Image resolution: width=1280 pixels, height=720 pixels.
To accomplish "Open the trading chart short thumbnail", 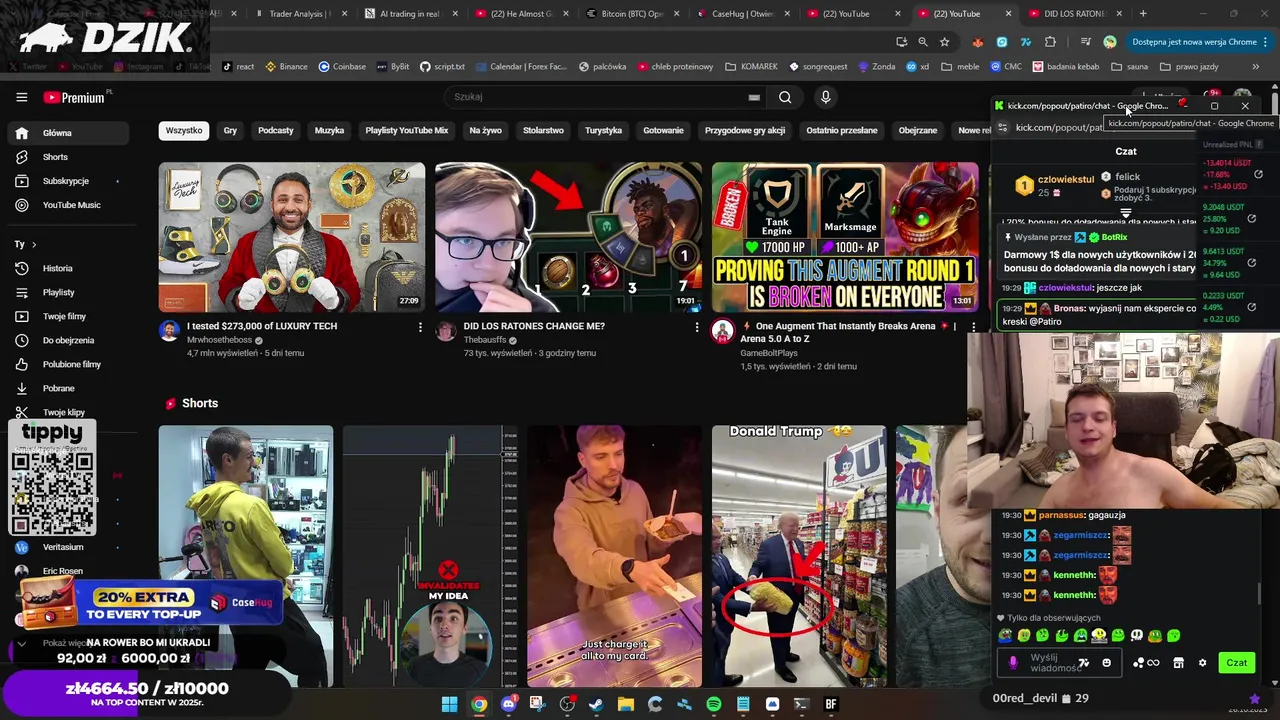I will click(430, 556).
